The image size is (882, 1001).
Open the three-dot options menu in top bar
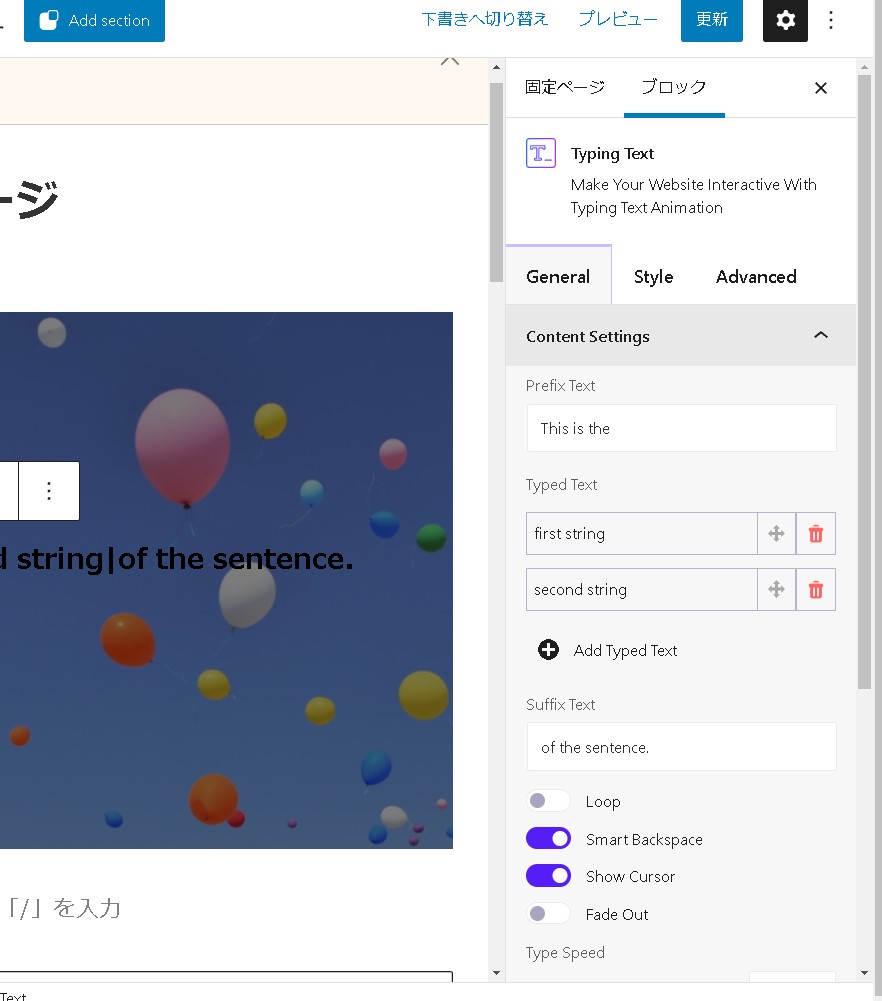coord(831,20)
